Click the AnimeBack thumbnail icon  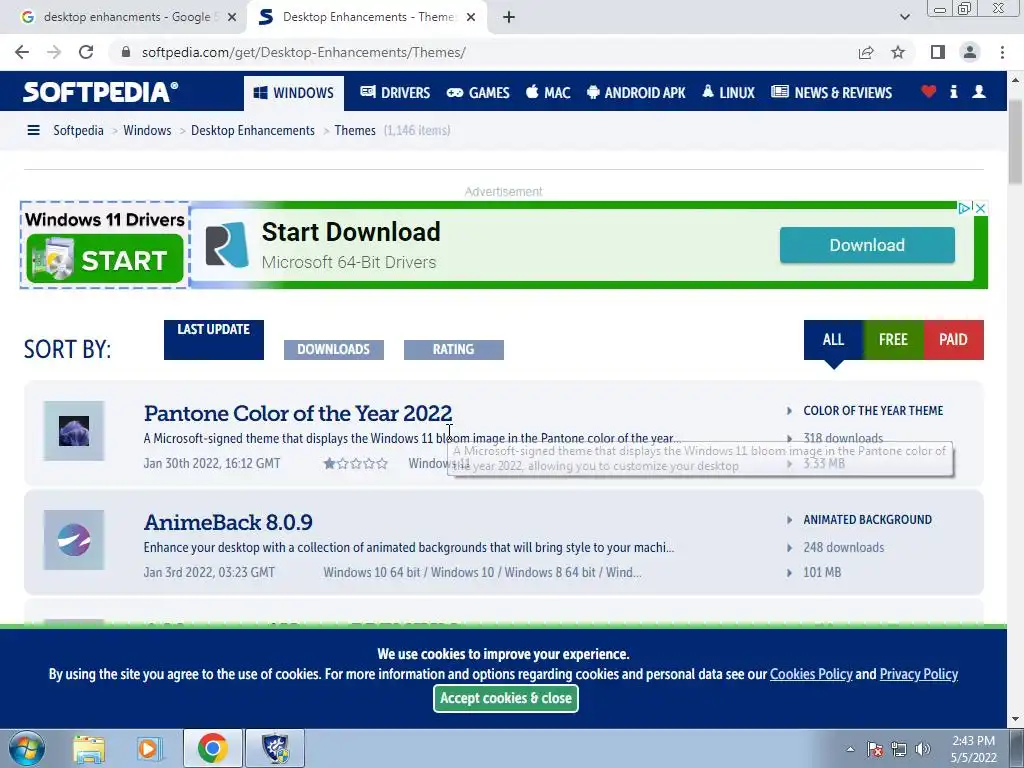point(74,540)
